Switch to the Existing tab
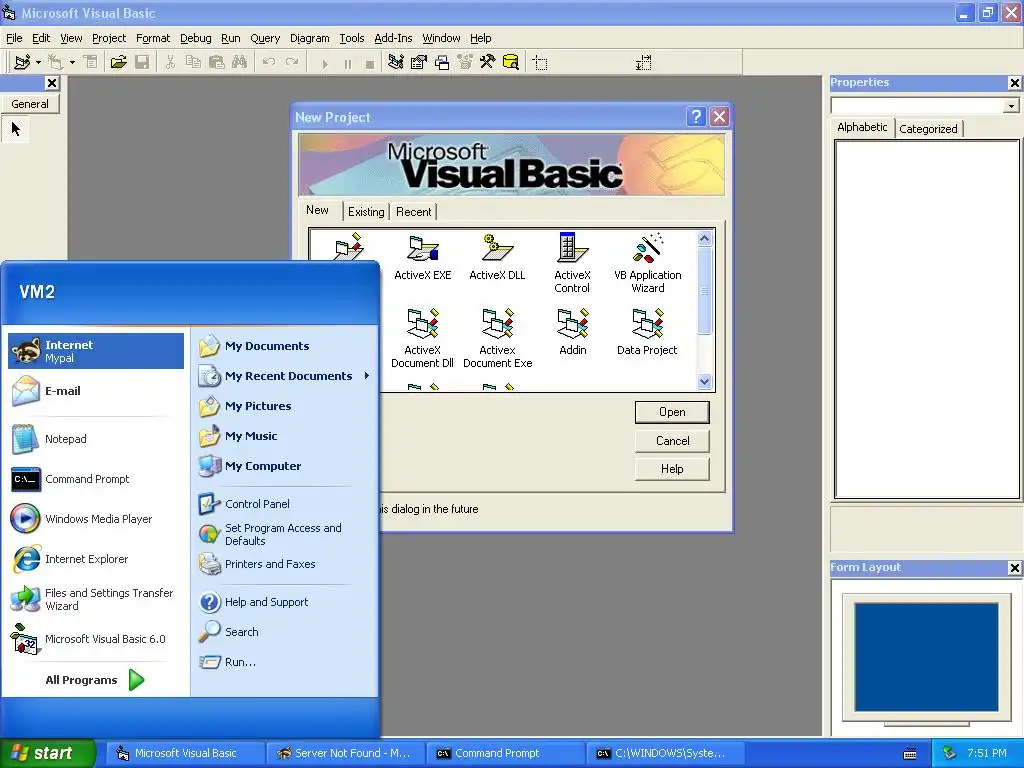Screen dimensions: 1024x768 [x=366, y=212]
